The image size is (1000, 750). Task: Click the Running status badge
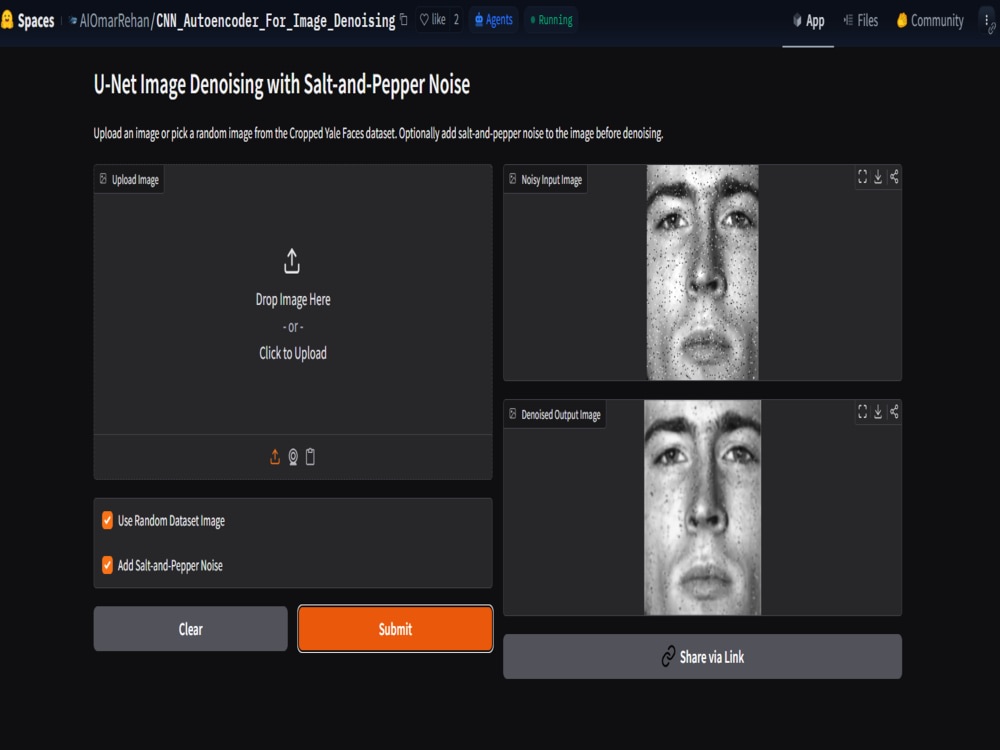[x=551, y=20]
